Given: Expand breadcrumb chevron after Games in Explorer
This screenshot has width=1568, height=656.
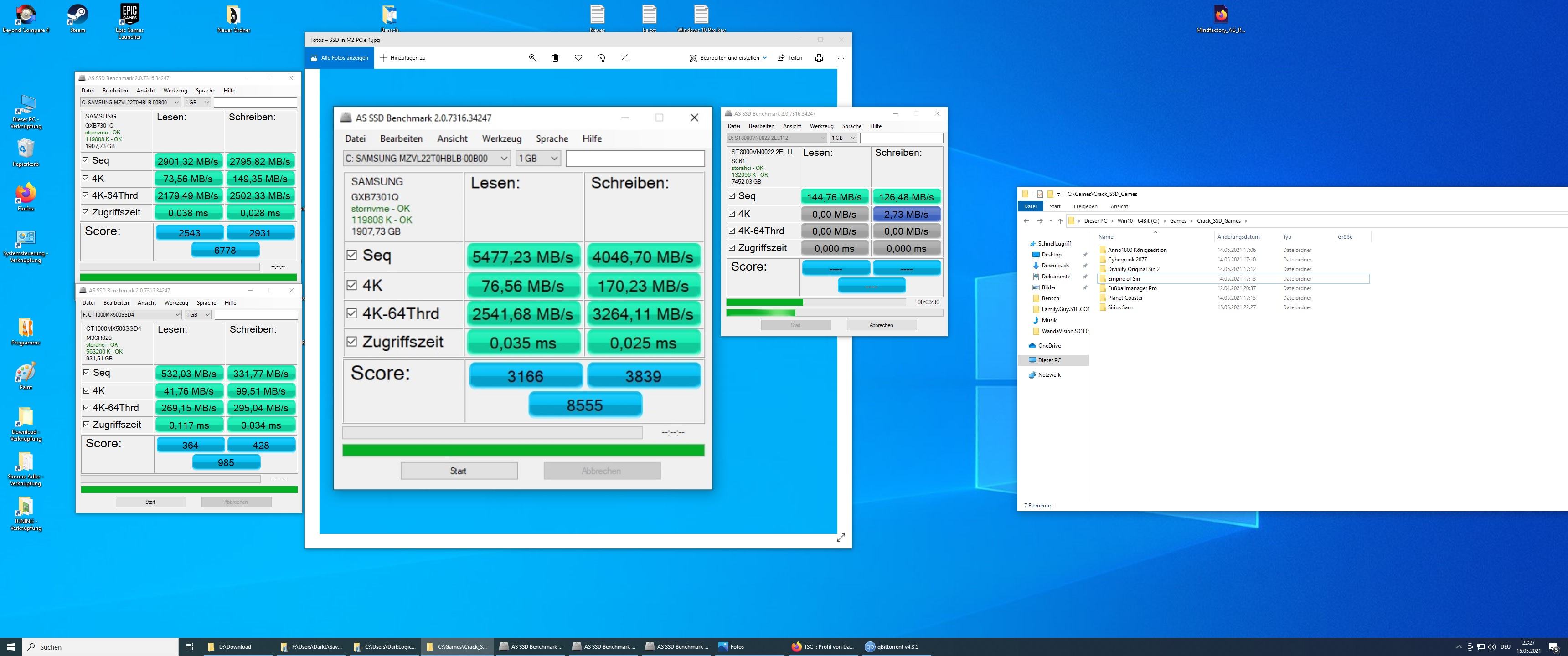Looking at the screenshot, I should [x=1191, y=221].
